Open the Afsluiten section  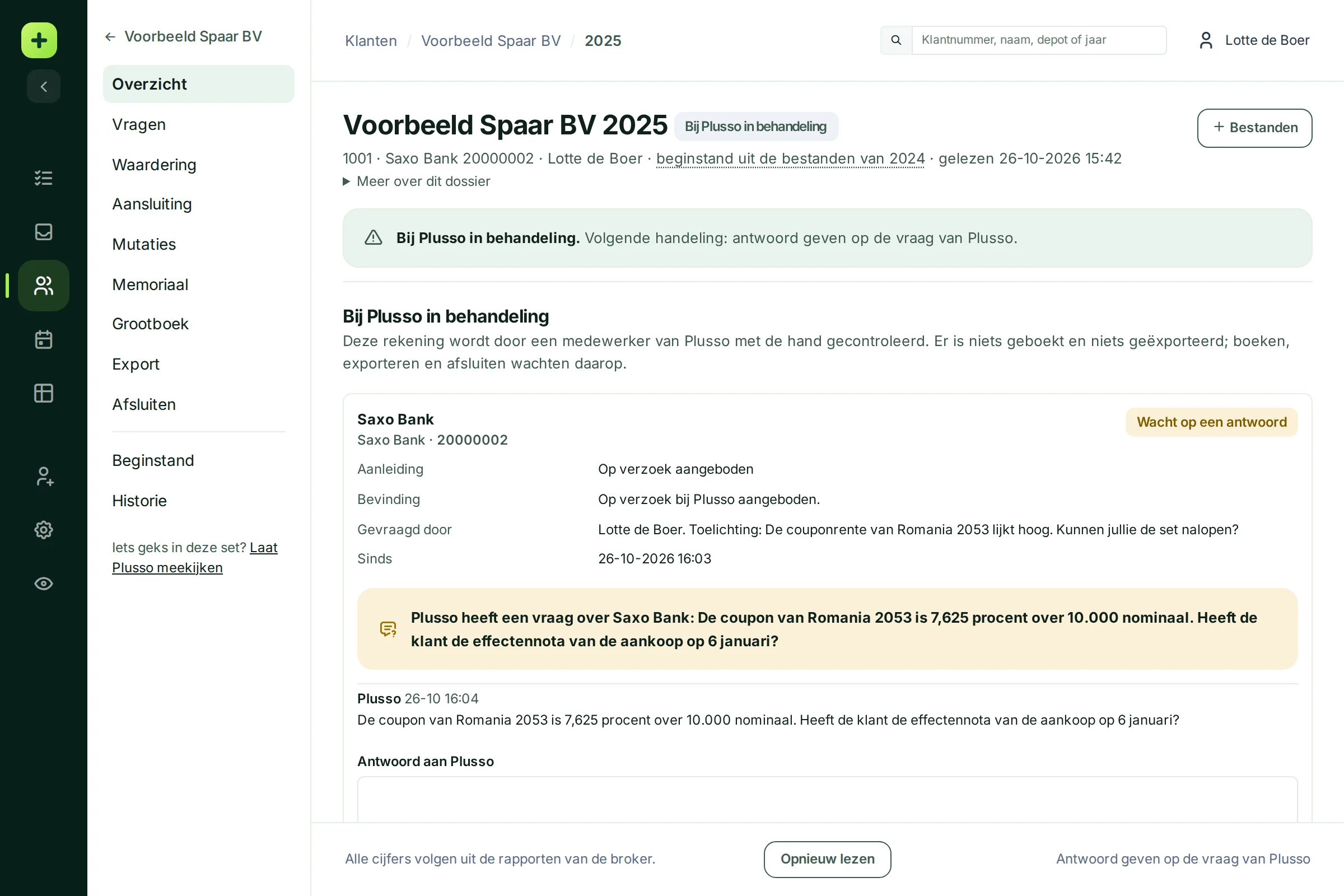click(199, 404)
